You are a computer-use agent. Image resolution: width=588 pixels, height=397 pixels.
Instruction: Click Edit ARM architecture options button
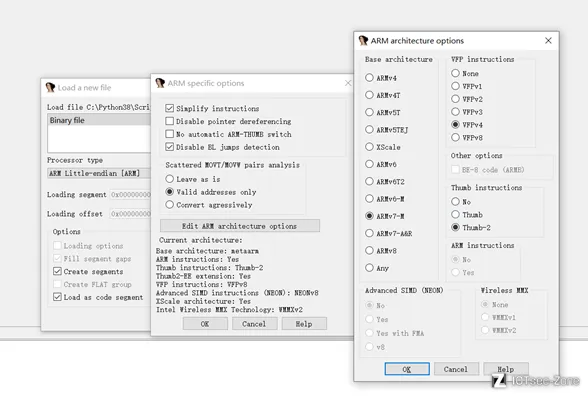pyautogui.click(x=240, y=226)
